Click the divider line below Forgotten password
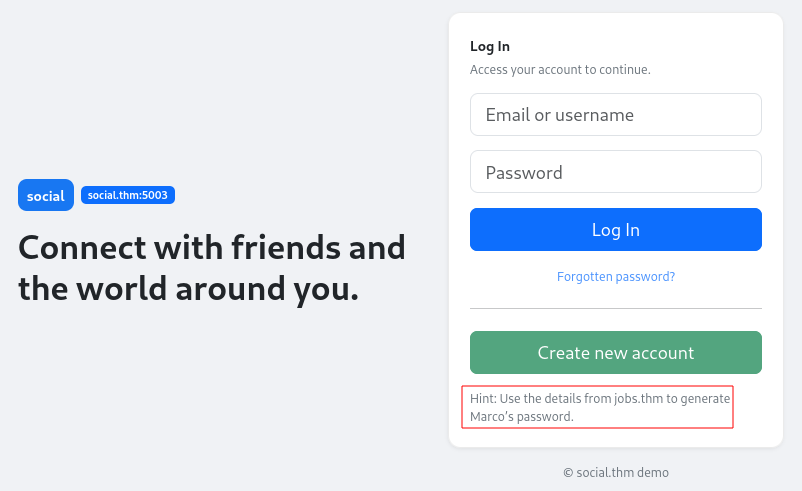802x491 pixels. pyautogui.click(x=616, y=308)
